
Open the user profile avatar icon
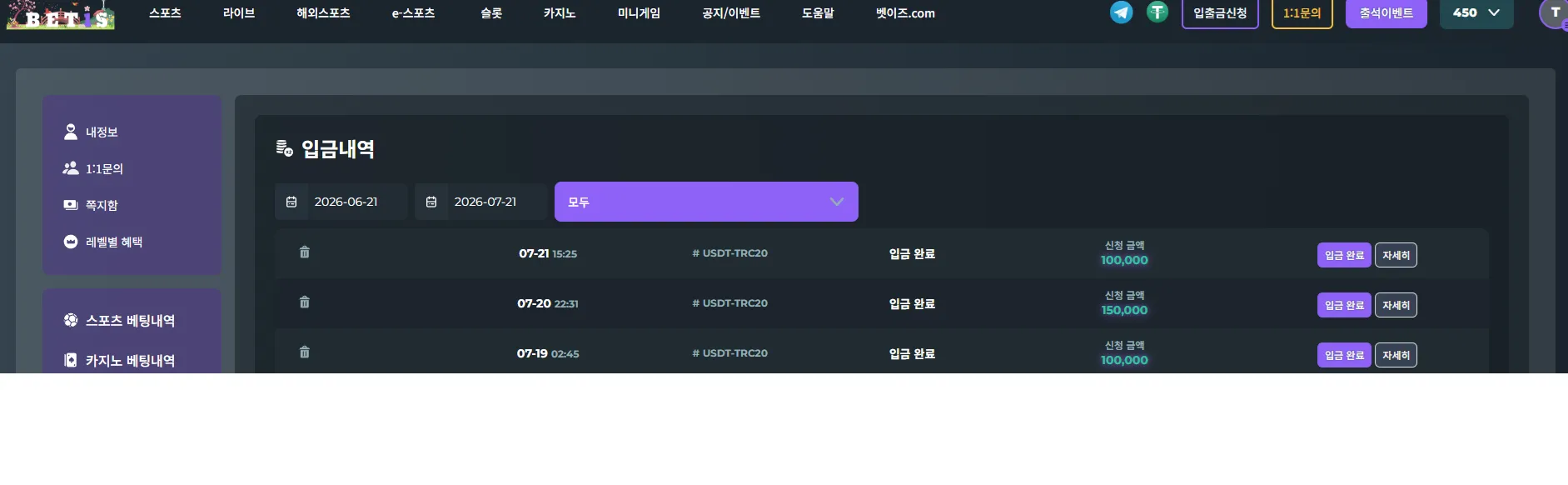(x=1554, y=13)
